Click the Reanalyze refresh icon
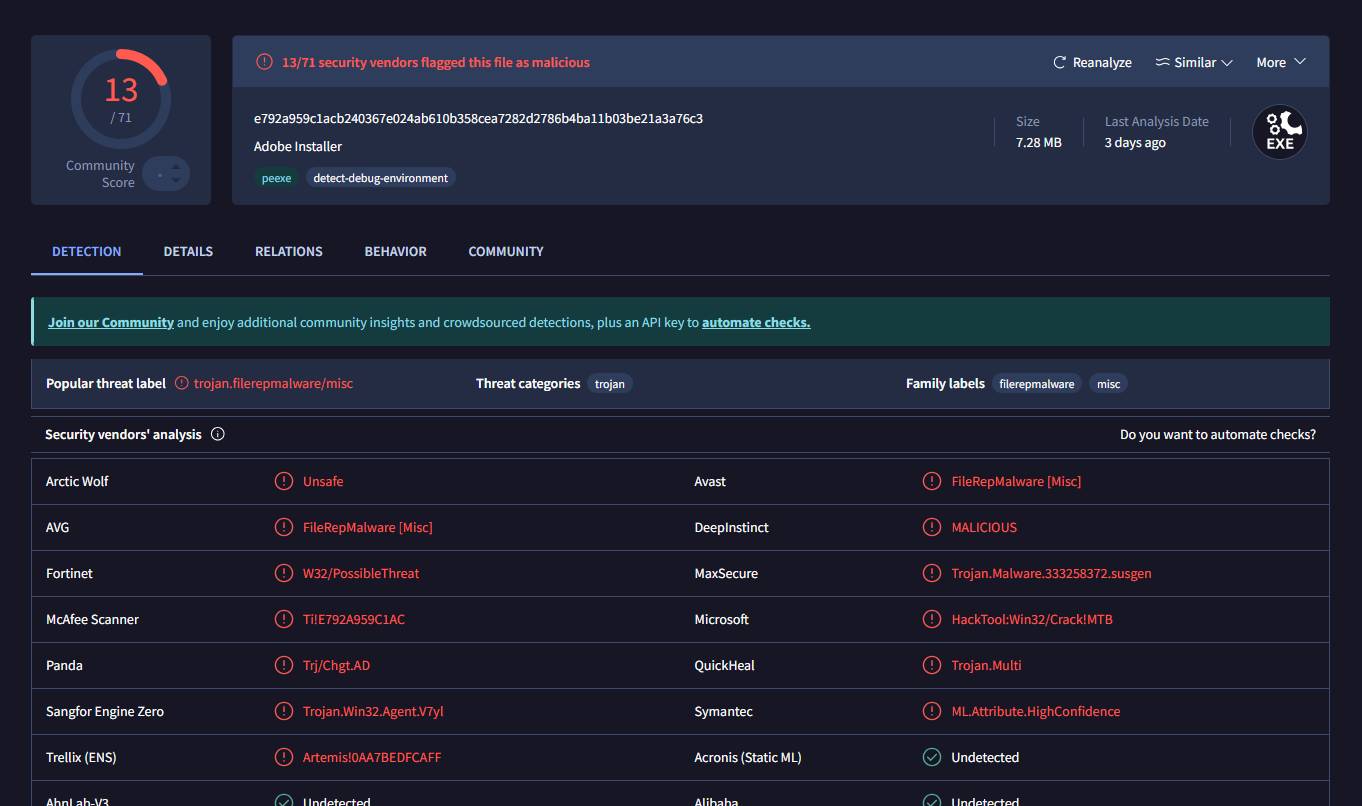 1060,62
